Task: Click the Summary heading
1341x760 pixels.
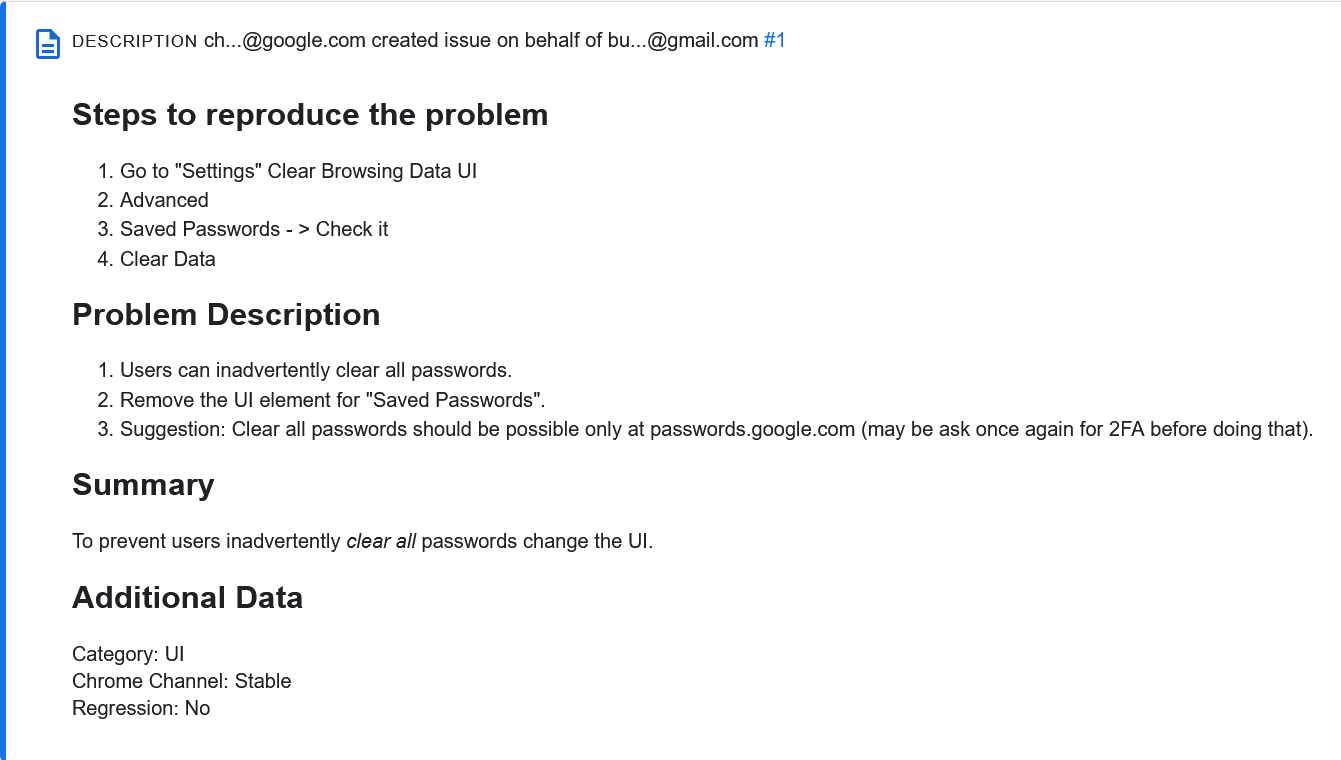Action: click(x=143, y=485)
